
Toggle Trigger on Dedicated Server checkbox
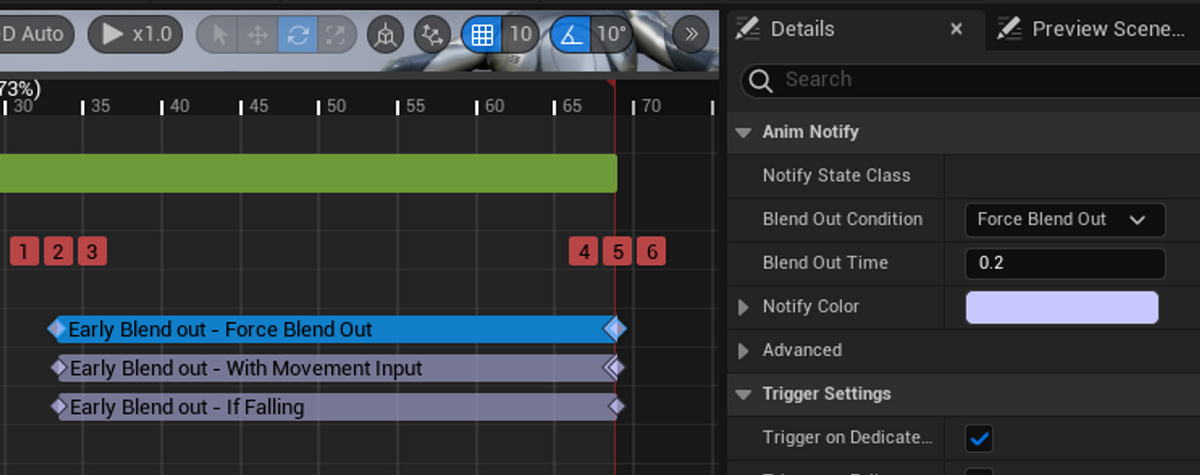980,437
